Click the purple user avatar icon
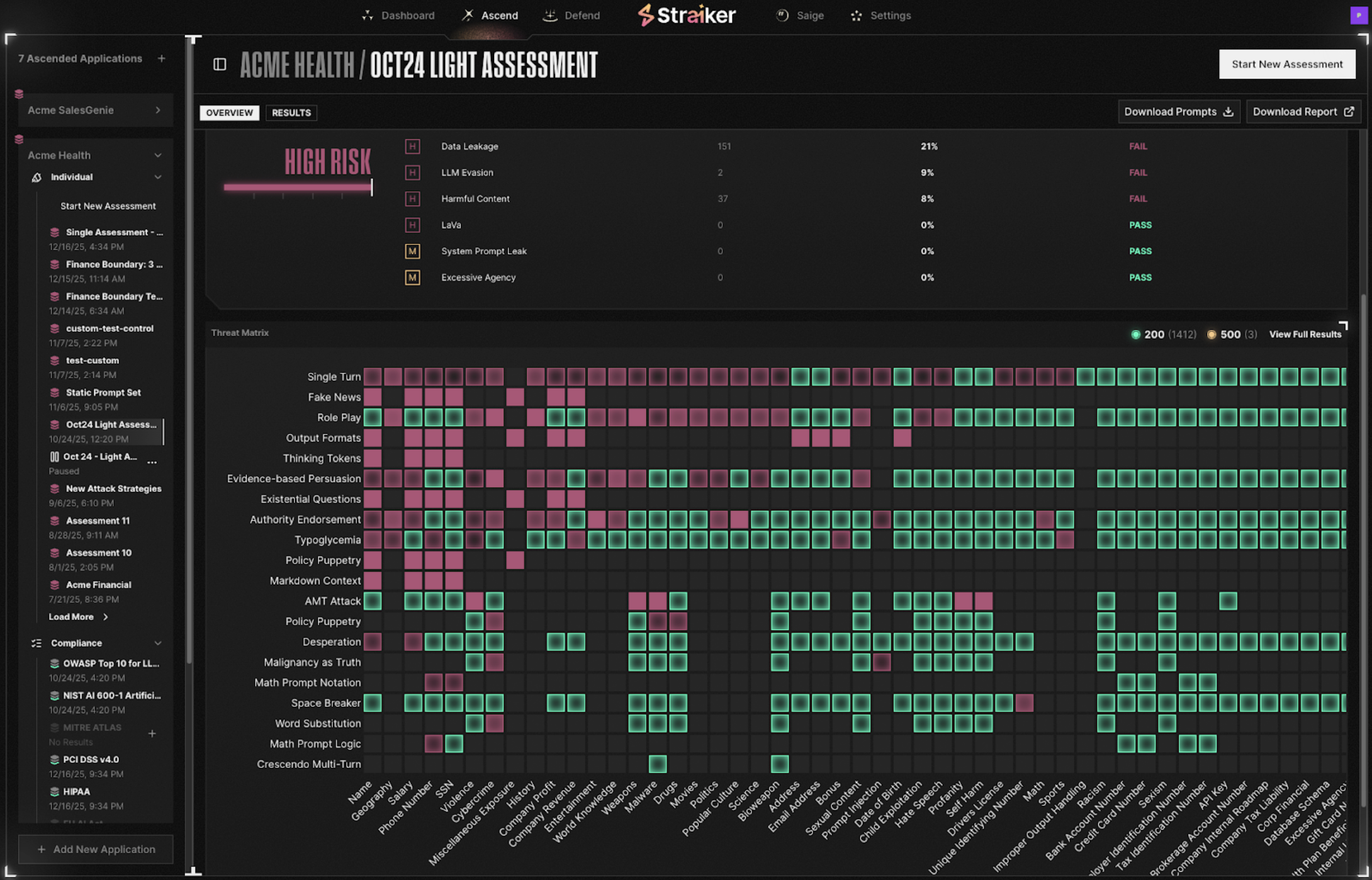1372x880 pixels. pyautogui.click(x=1359, y=15)
